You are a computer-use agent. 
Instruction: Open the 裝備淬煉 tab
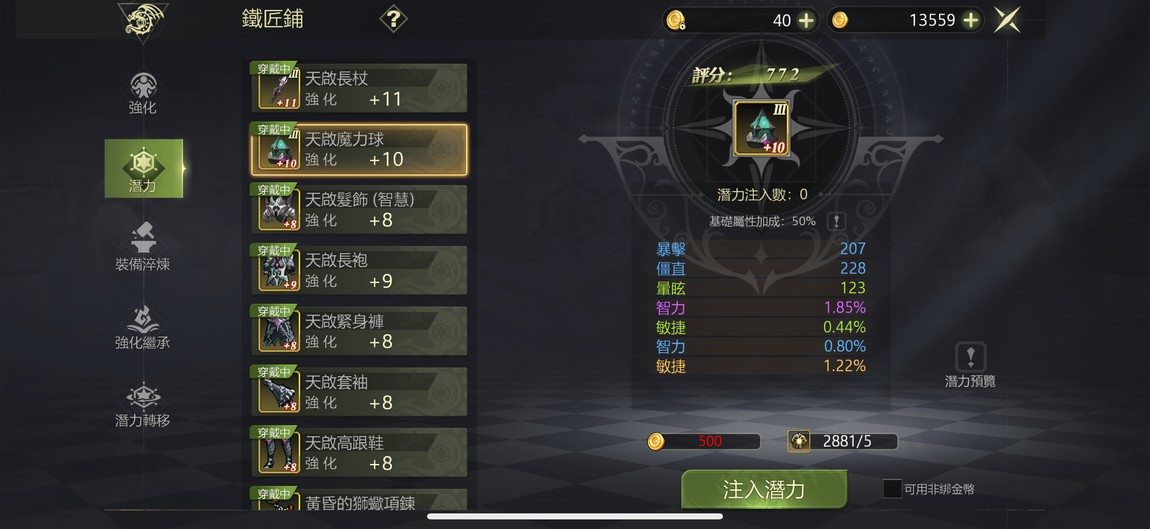[143, 247]
